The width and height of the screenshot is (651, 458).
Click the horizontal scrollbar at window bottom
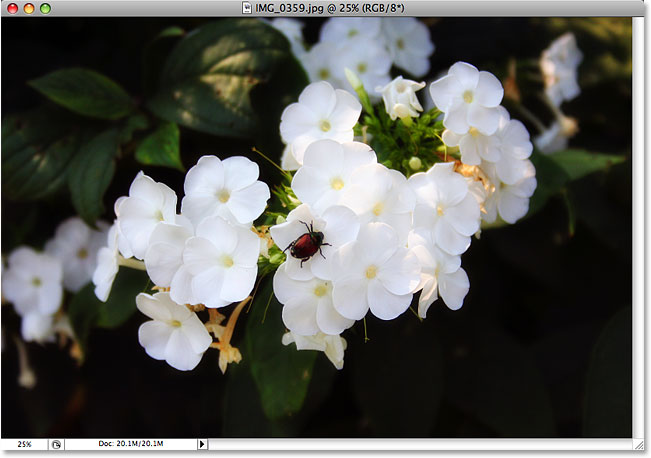tap(419, 444)
